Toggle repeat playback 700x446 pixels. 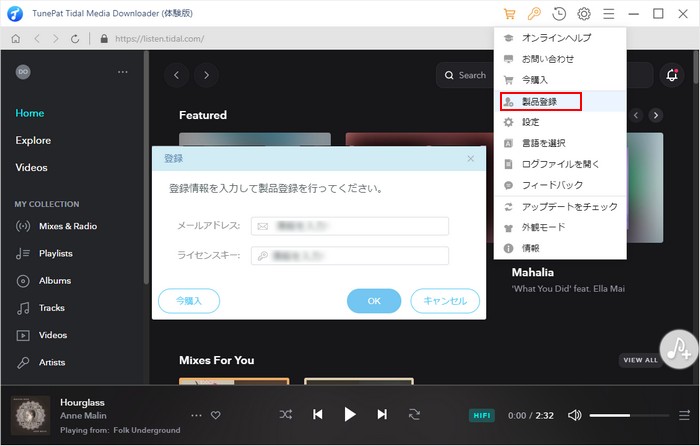pos(414,415)
